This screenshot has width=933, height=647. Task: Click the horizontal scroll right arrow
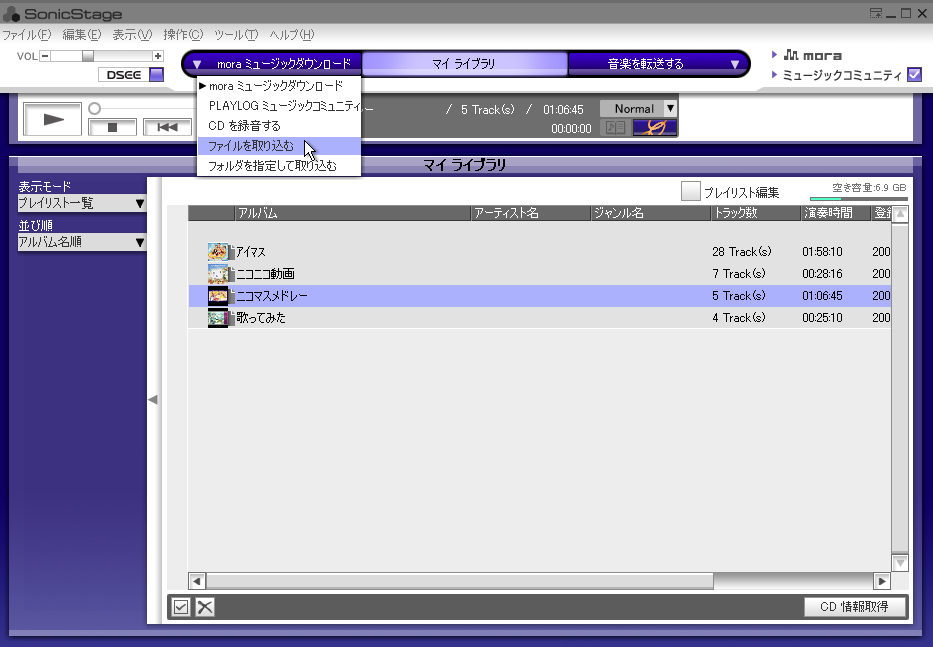coord(882,581)
